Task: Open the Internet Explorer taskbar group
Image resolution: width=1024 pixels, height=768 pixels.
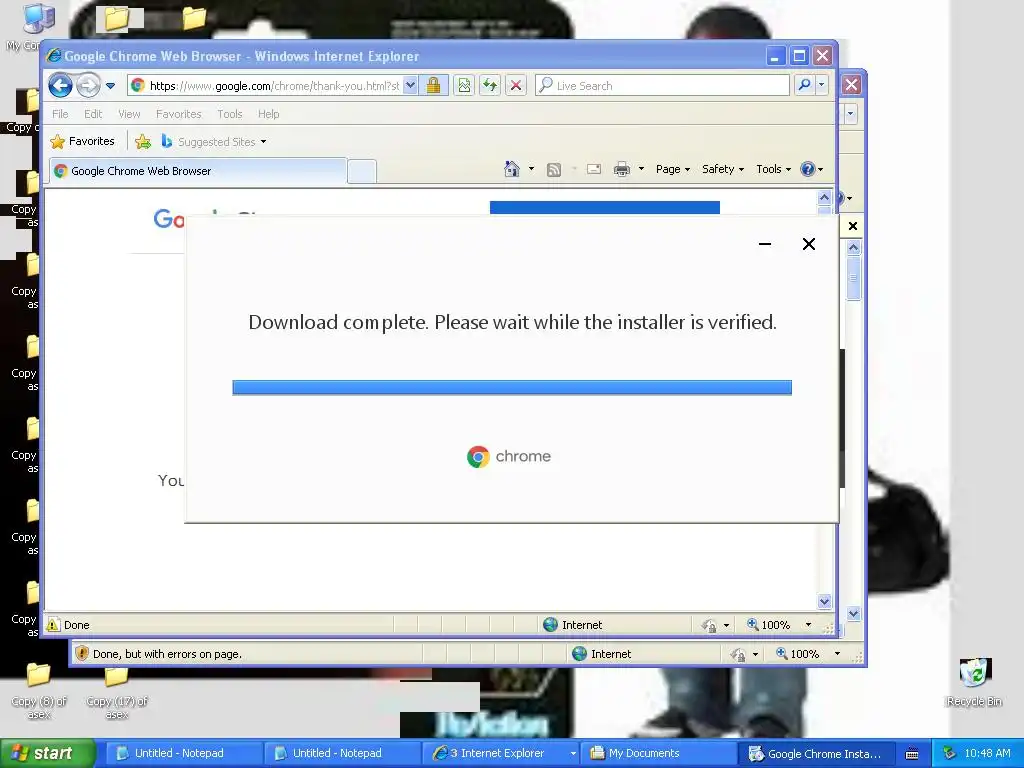Action: tap(501, 754)
